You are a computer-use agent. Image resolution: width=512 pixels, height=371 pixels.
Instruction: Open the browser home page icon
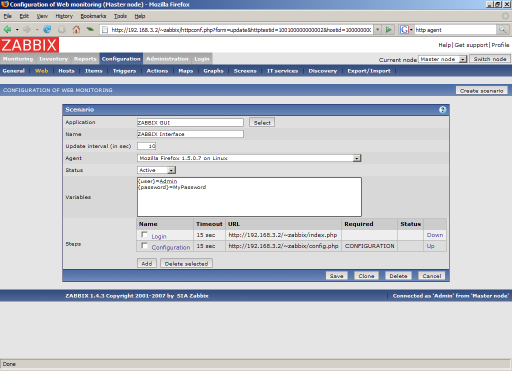click(76, 30)
